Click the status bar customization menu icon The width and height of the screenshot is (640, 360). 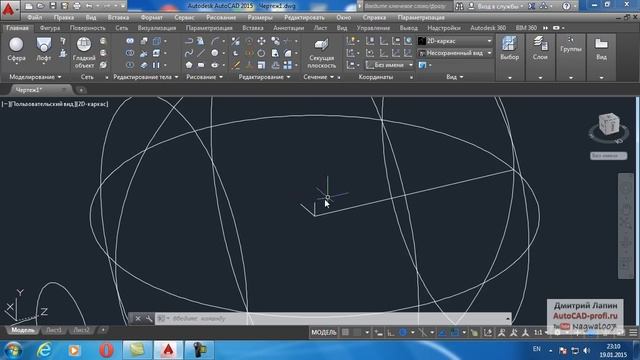tap(633, 333)
